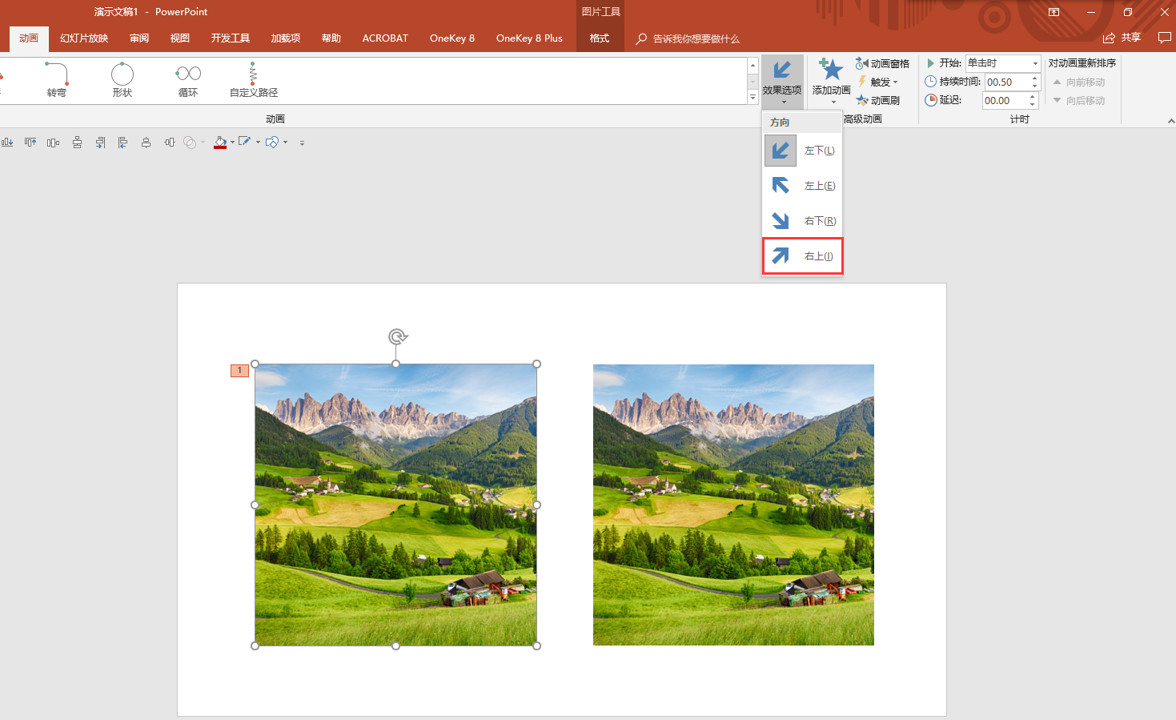Select the 形状 motion path animation
Viewport: 1176px width, 720px height.
[122, 80]
